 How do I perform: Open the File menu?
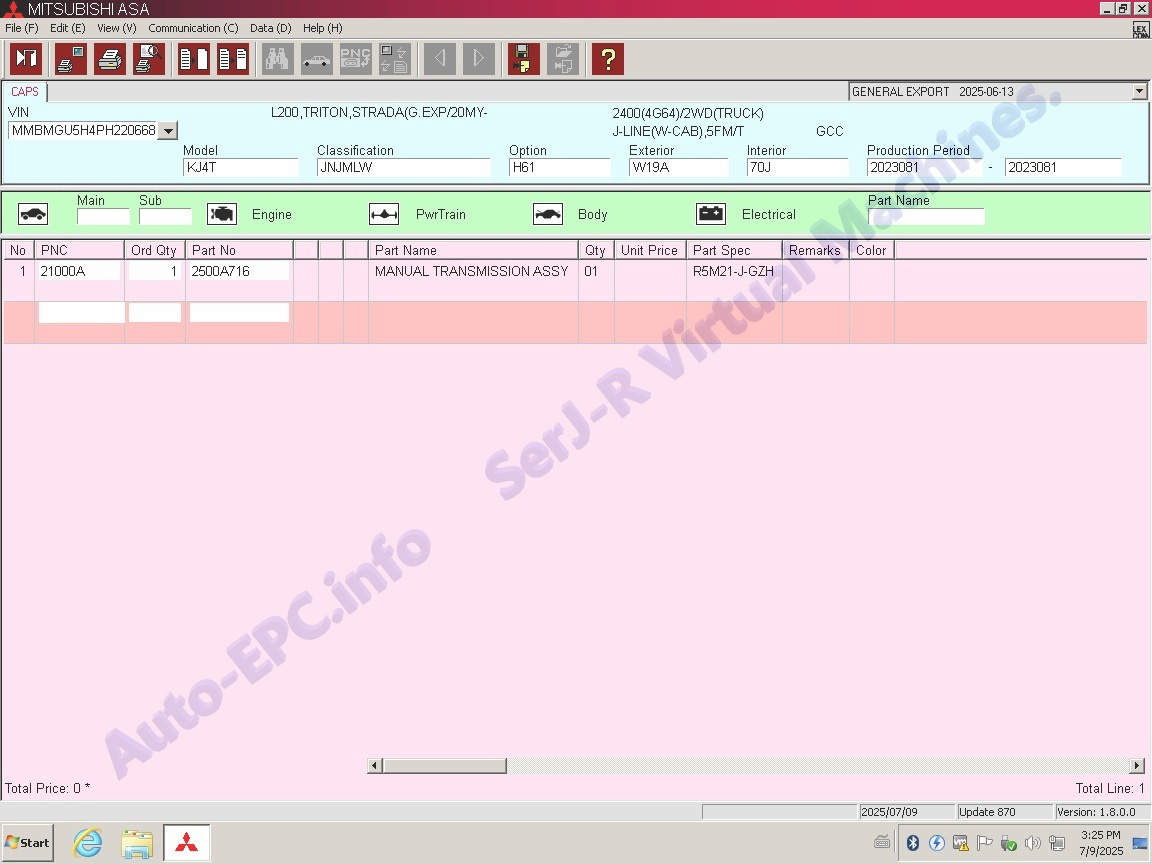tap(21, 28)
